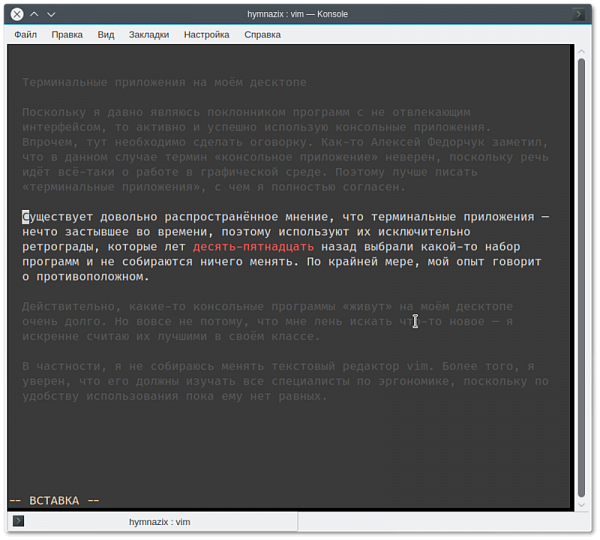Click the line starting Поскольку я давно являюсь
The height and width of the screenshot is (540, 600).
point(246,112)
